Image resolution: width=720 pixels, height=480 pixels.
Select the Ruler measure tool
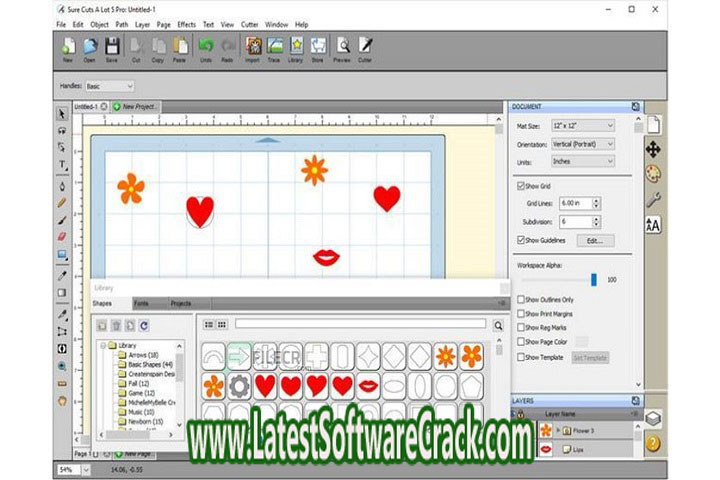click(62, 384)
